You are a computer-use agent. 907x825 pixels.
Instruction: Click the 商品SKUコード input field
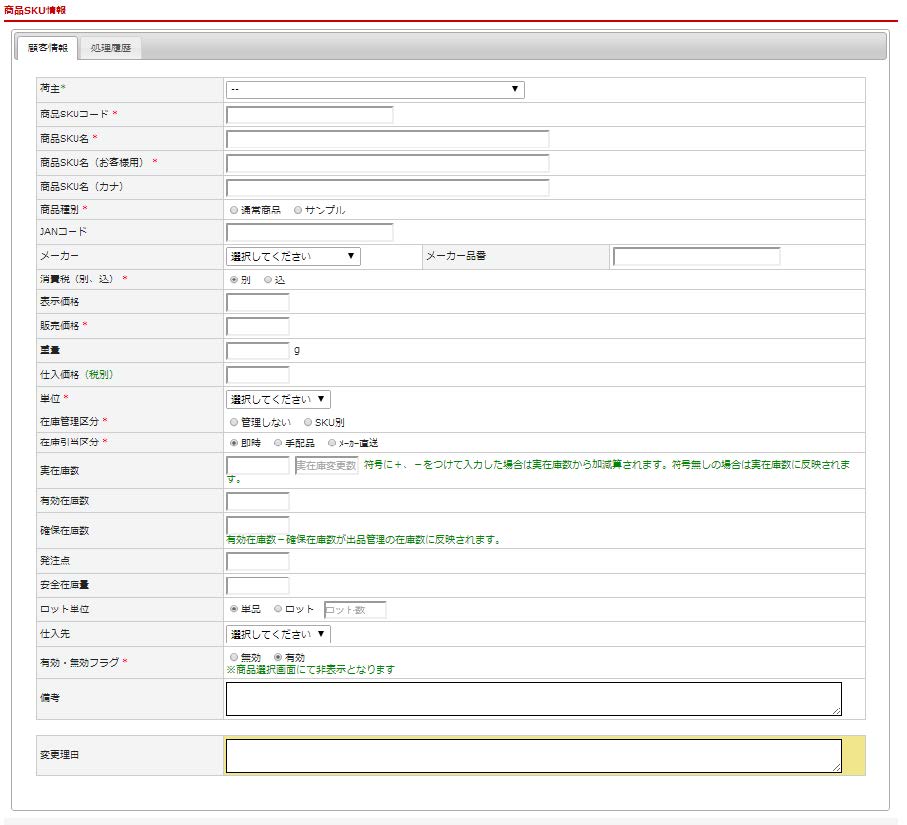(310, 115)
